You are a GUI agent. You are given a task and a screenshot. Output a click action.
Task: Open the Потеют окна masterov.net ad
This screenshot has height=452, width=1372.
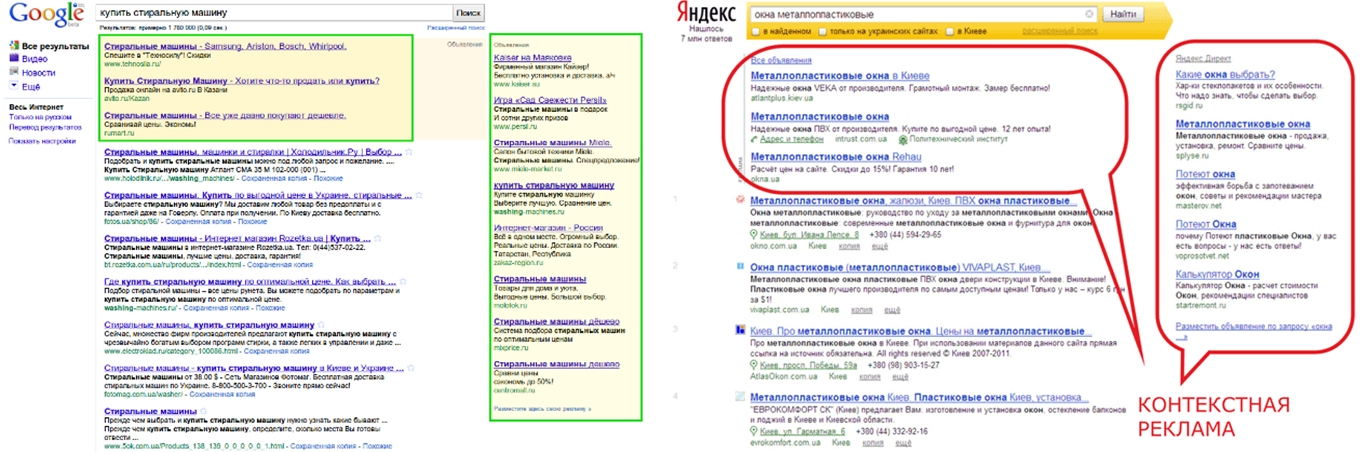tap(1206, 174)
